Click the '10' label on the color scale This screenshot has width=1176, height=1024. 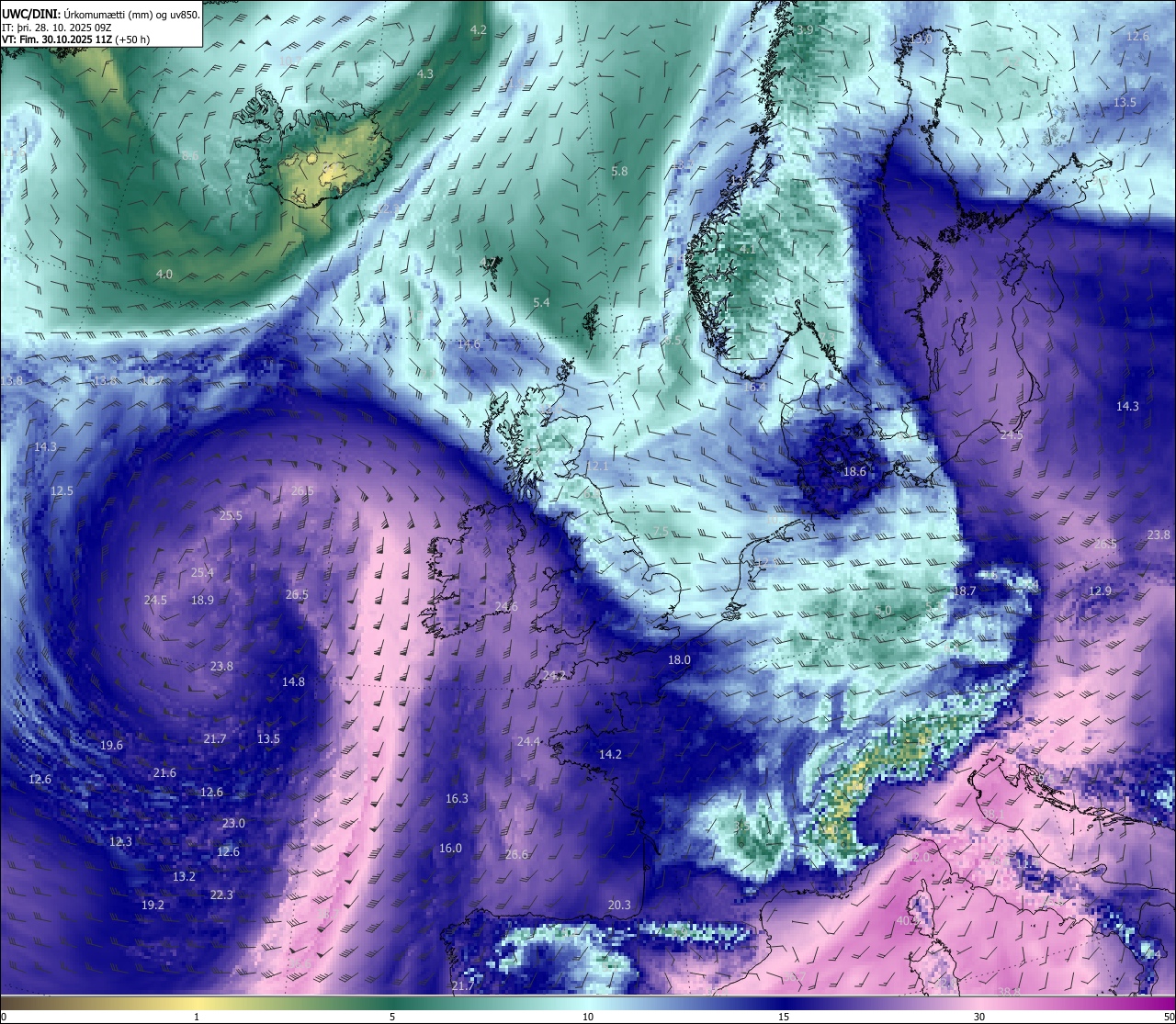pyautogui.click(x=588, y=1017)
